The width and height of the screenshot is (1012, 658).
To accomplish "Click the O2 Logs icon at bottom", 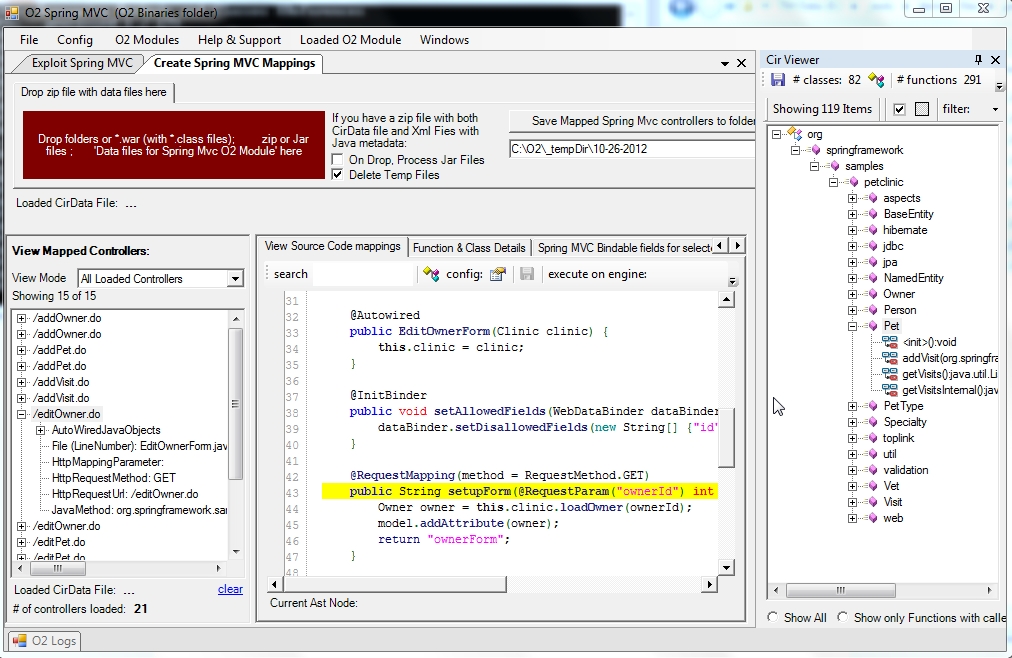I will tap(20, 641).
